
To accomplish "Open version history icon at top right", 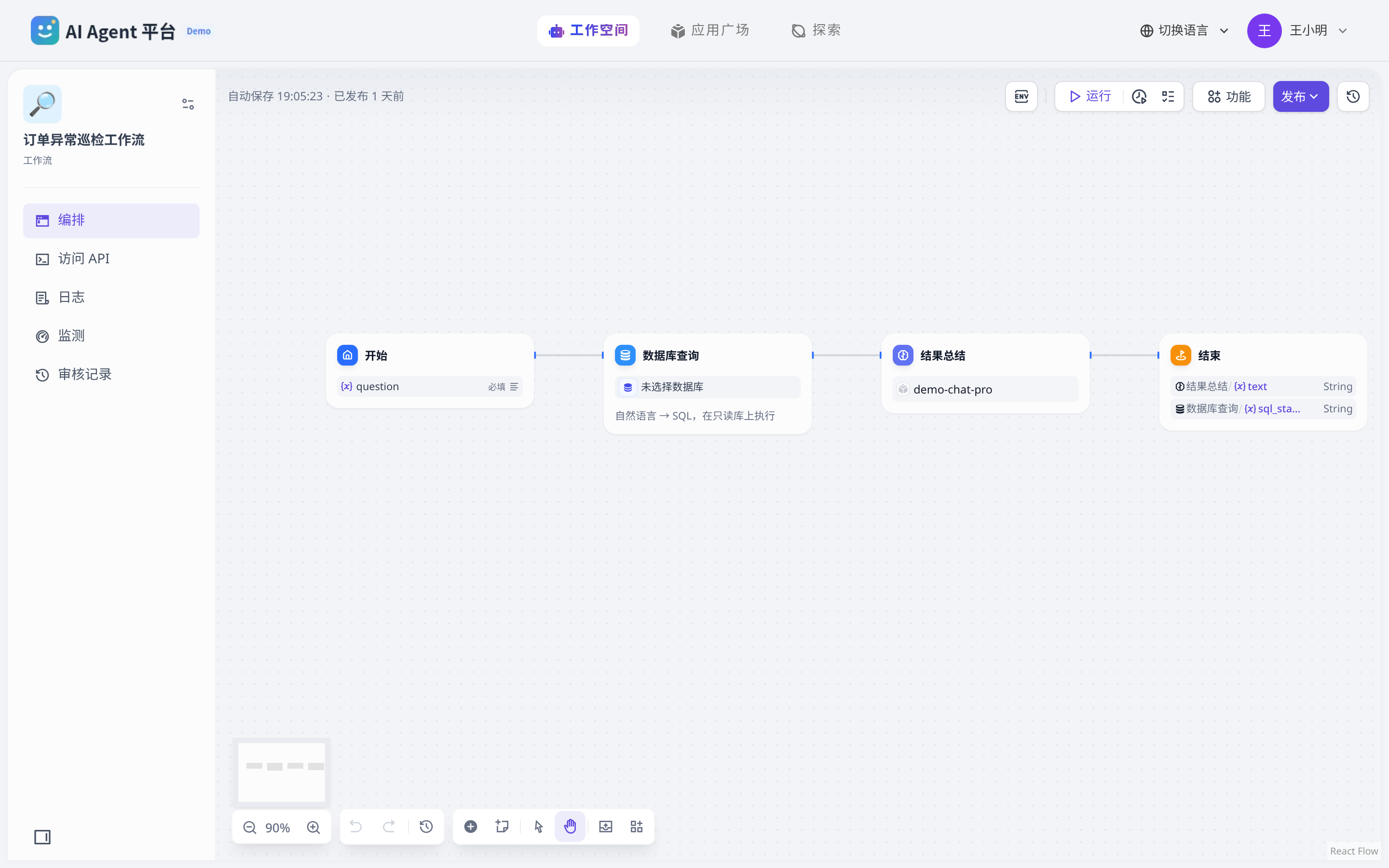I will coord(1353,96).
